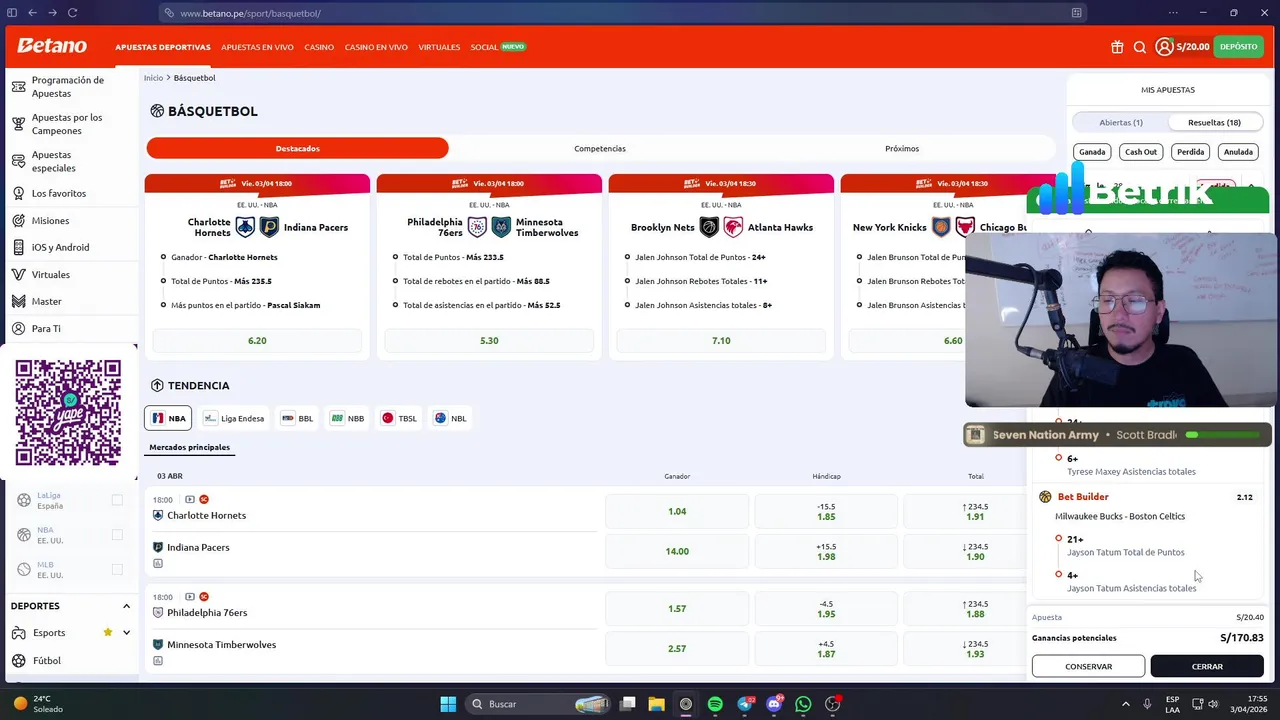Open File Explorer from the taskbar
The image size is (1280, 720).
pyautogui.click(x=656, y=704)
